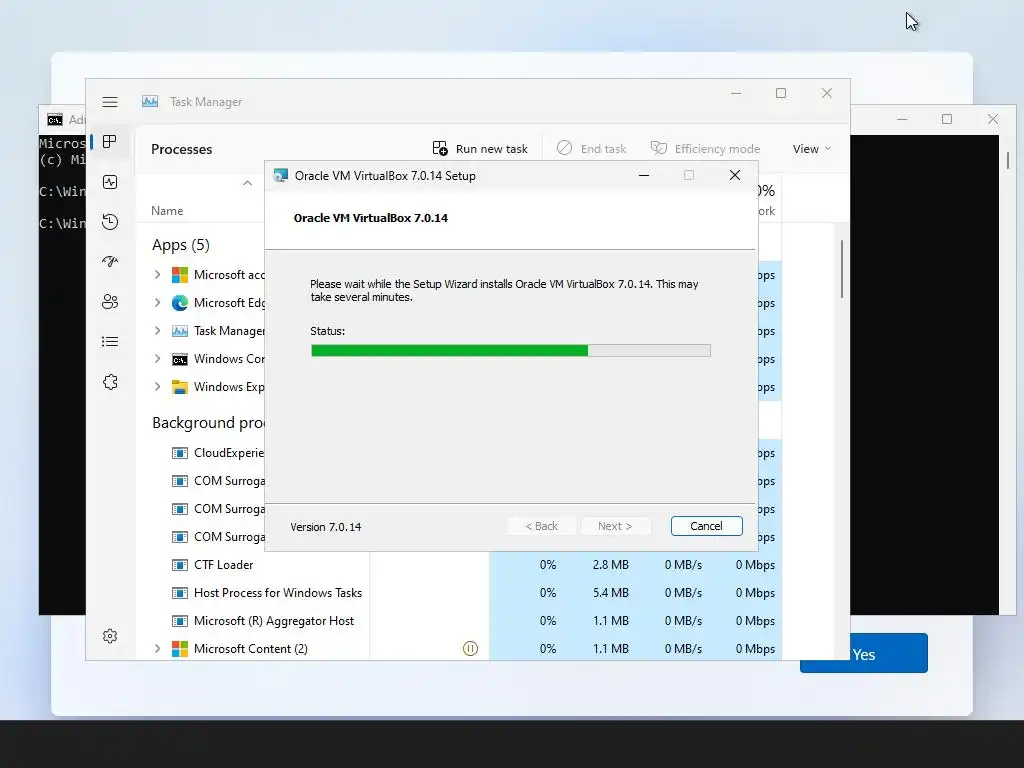Click the End task circle icon
The width and height of the screenshot is (1024, 768).
pos(564,148)
